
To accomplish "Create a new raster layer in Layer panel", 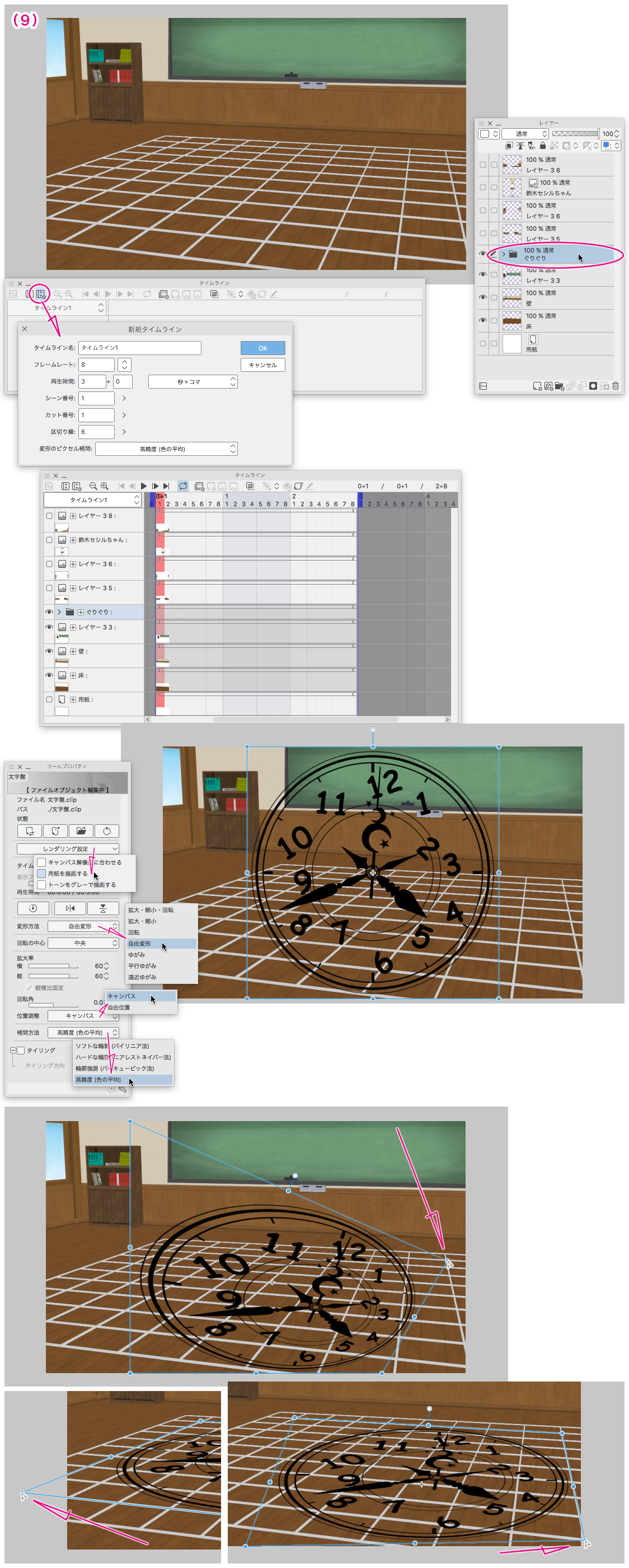I will pos(537,386).
